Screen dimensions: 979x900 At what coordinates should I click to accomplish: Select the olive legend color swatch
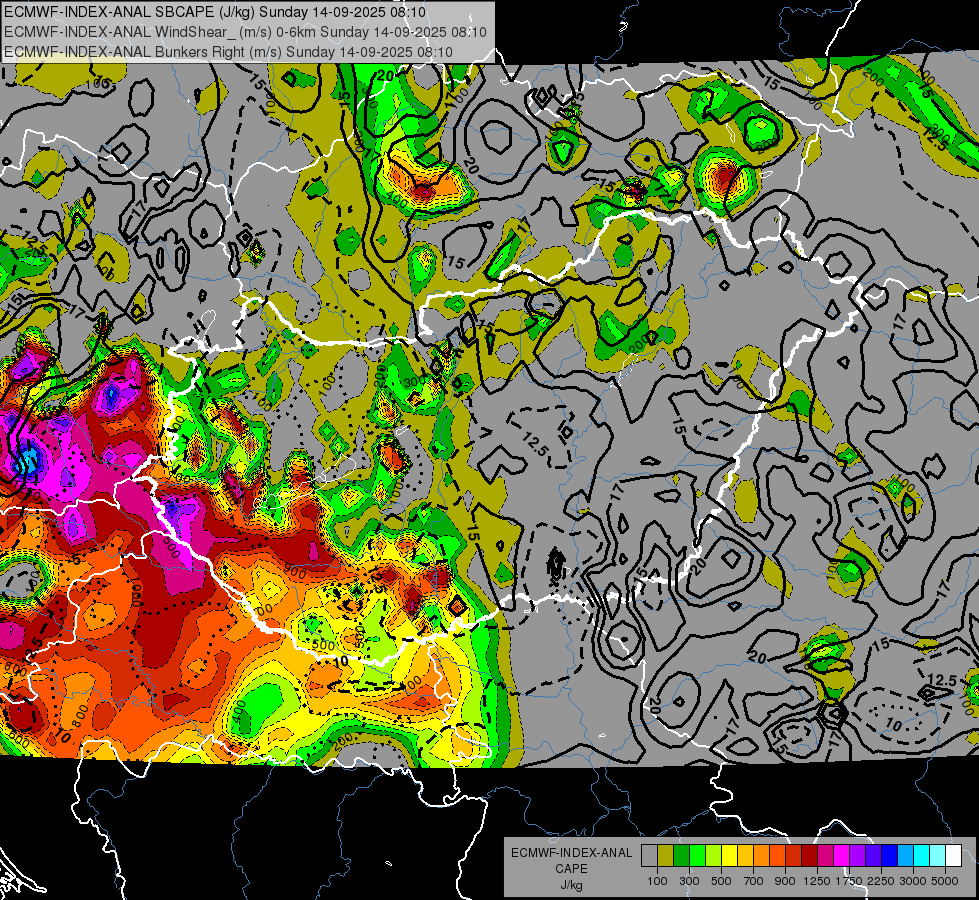666,856
